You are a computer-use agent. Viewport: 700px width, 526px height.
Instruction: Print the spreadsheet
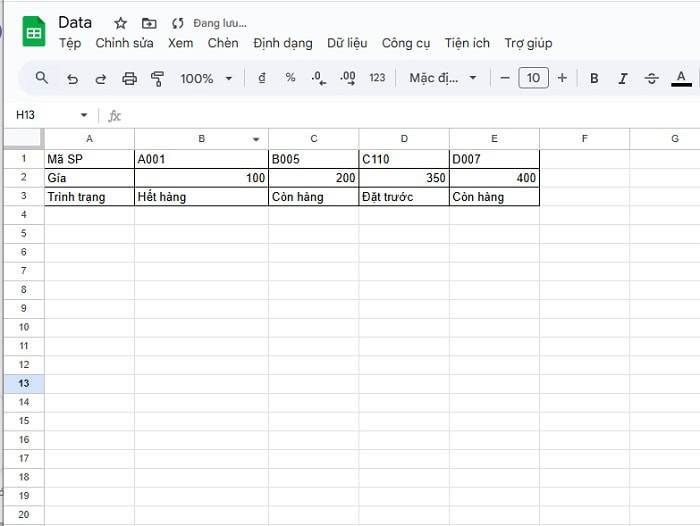pyautogui.click(x=129, y=78)
